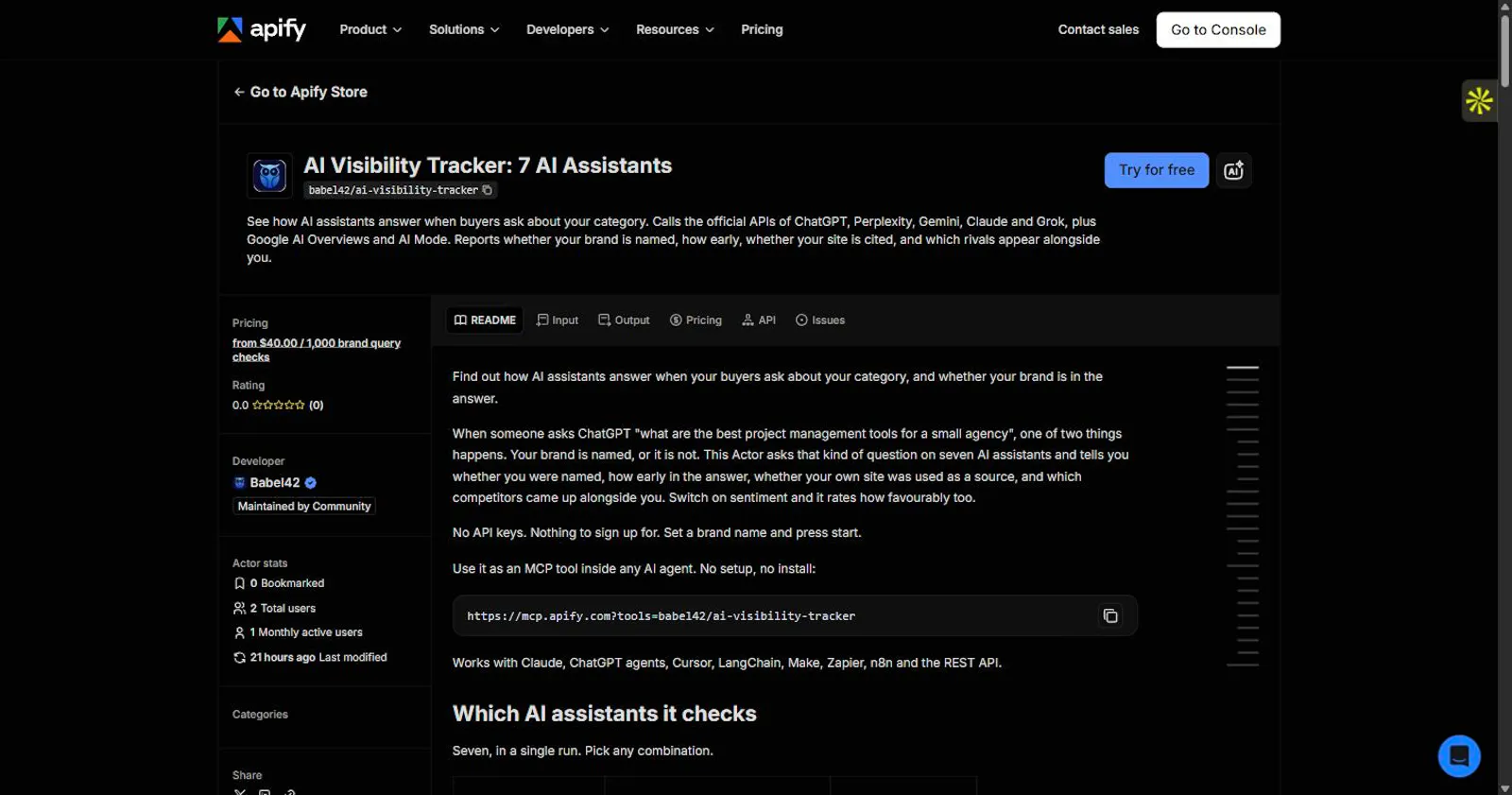
Task: Click the 0 Bookmarked icon
Action: (240, 583)
